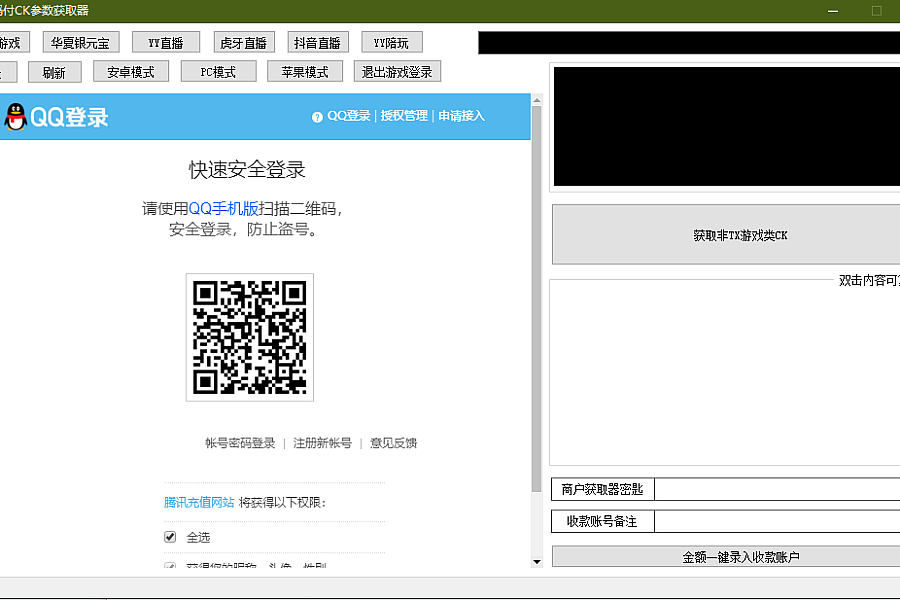Open the 授权管理 link
Image resolution: width=900 pixels, height=600 pixels.
point(404,116)
